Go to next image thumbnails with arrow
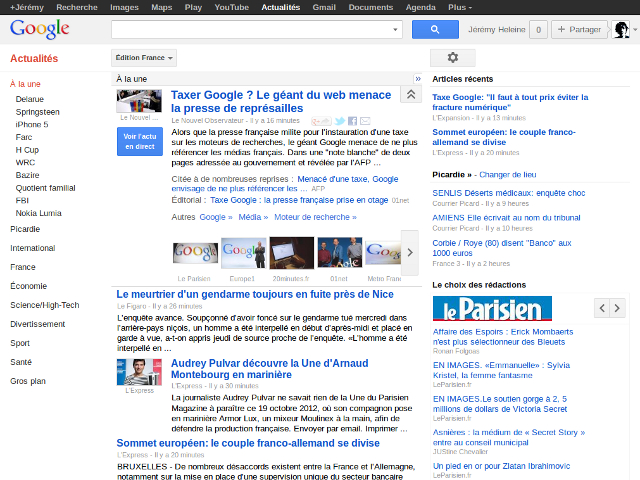Viewport: 640px width, 480px height. pos(410,253)
